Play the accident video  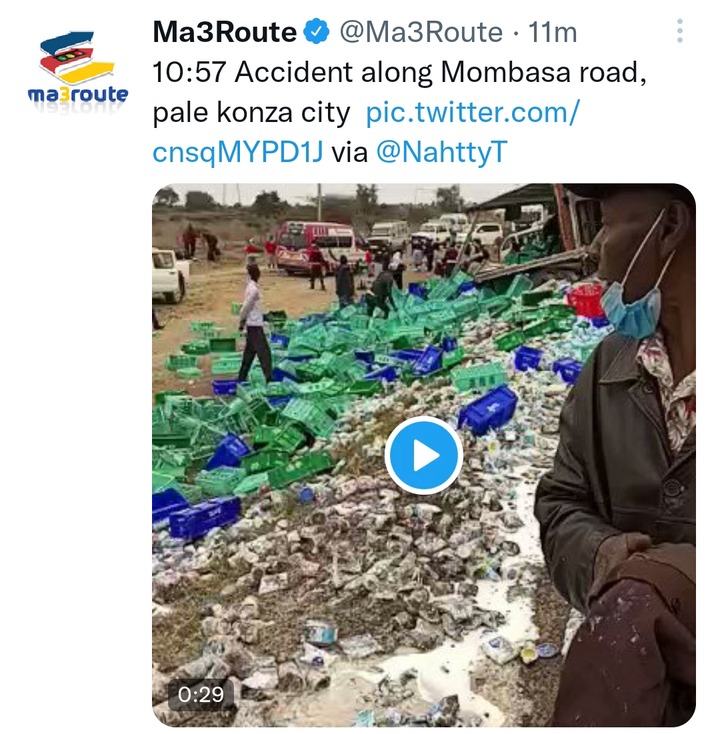[424, 455]
